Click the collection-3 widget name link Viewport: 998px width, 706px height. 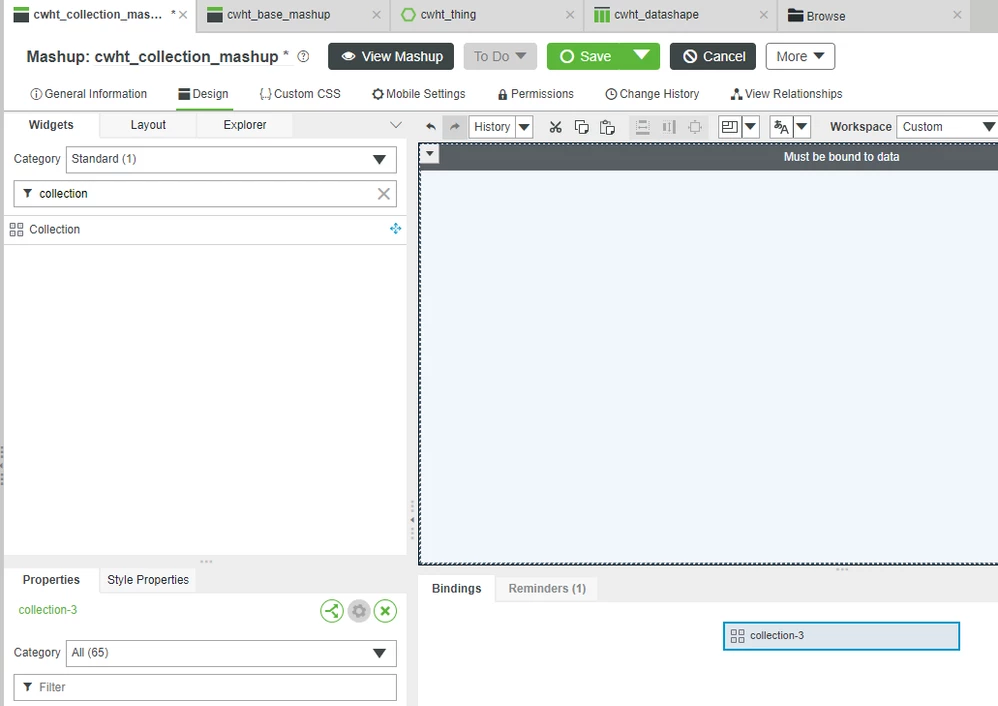(x=48, y=610)
